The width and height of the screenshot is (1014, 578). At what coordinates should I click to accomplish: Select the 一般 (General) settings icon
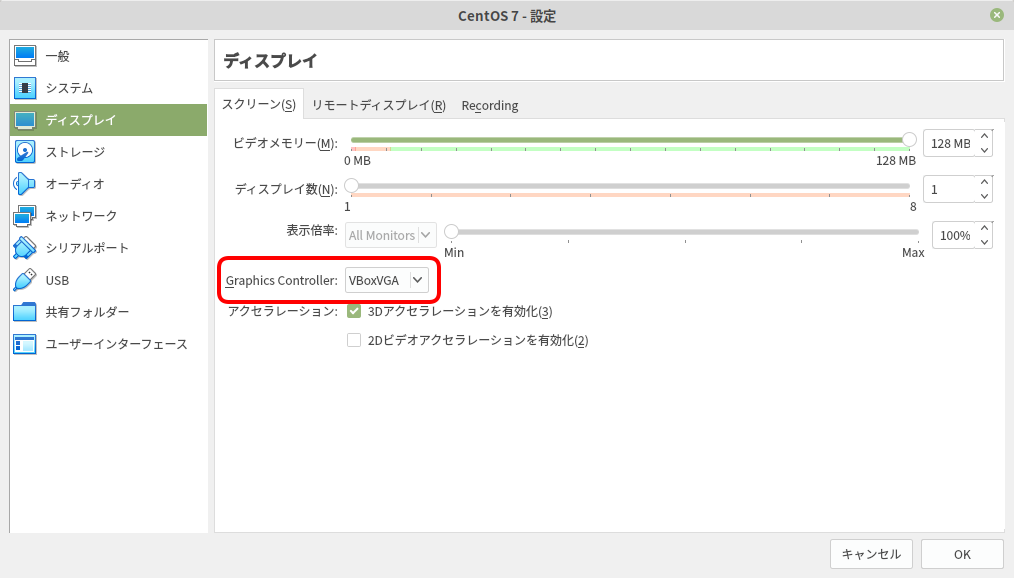(x=26, y=56)
